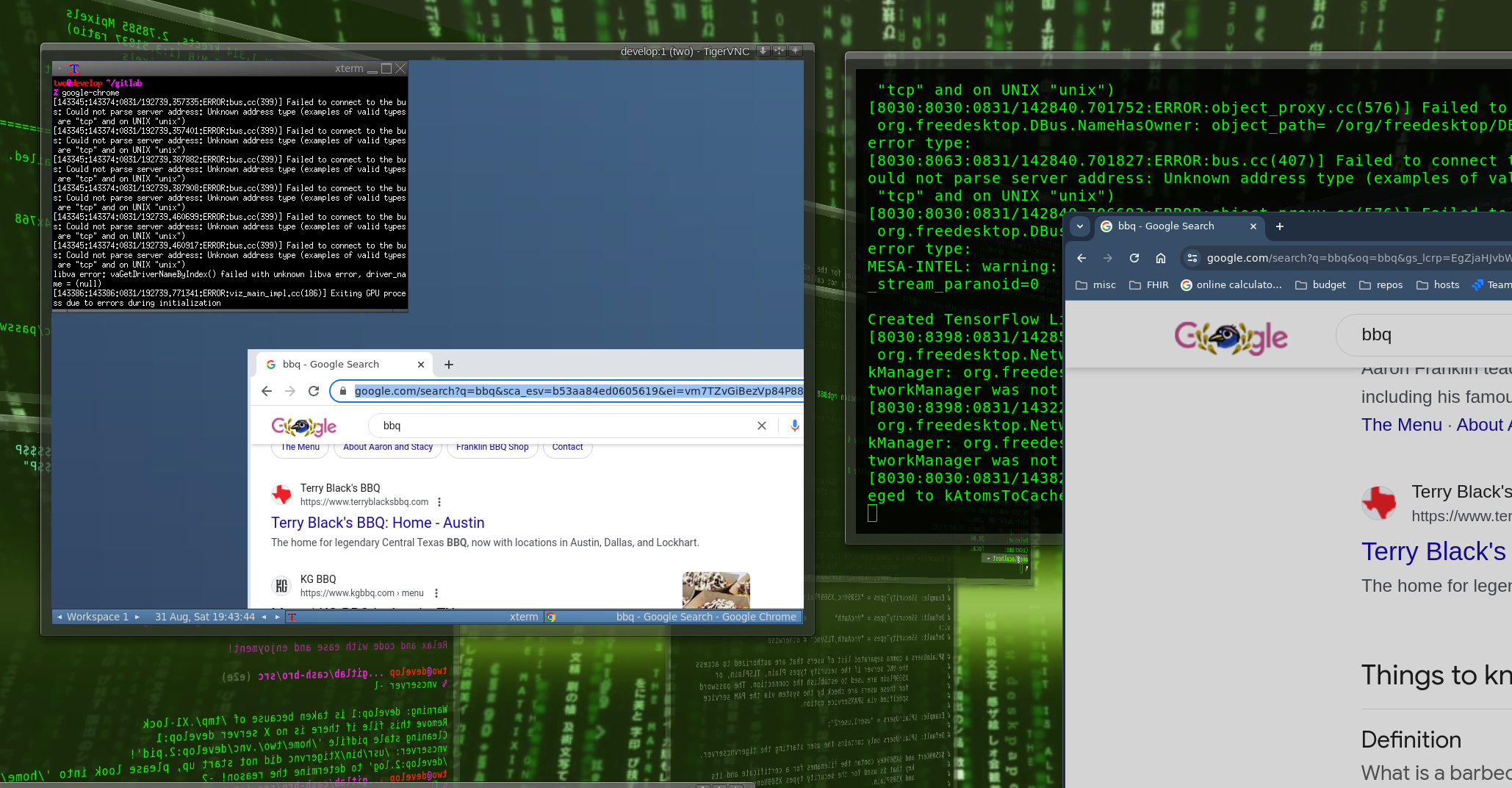Switch to previous workspace using left arrow
Image resolution: width=1512 pixels, height=788 pixels.
pyautogui.click(x=60, y=617)
